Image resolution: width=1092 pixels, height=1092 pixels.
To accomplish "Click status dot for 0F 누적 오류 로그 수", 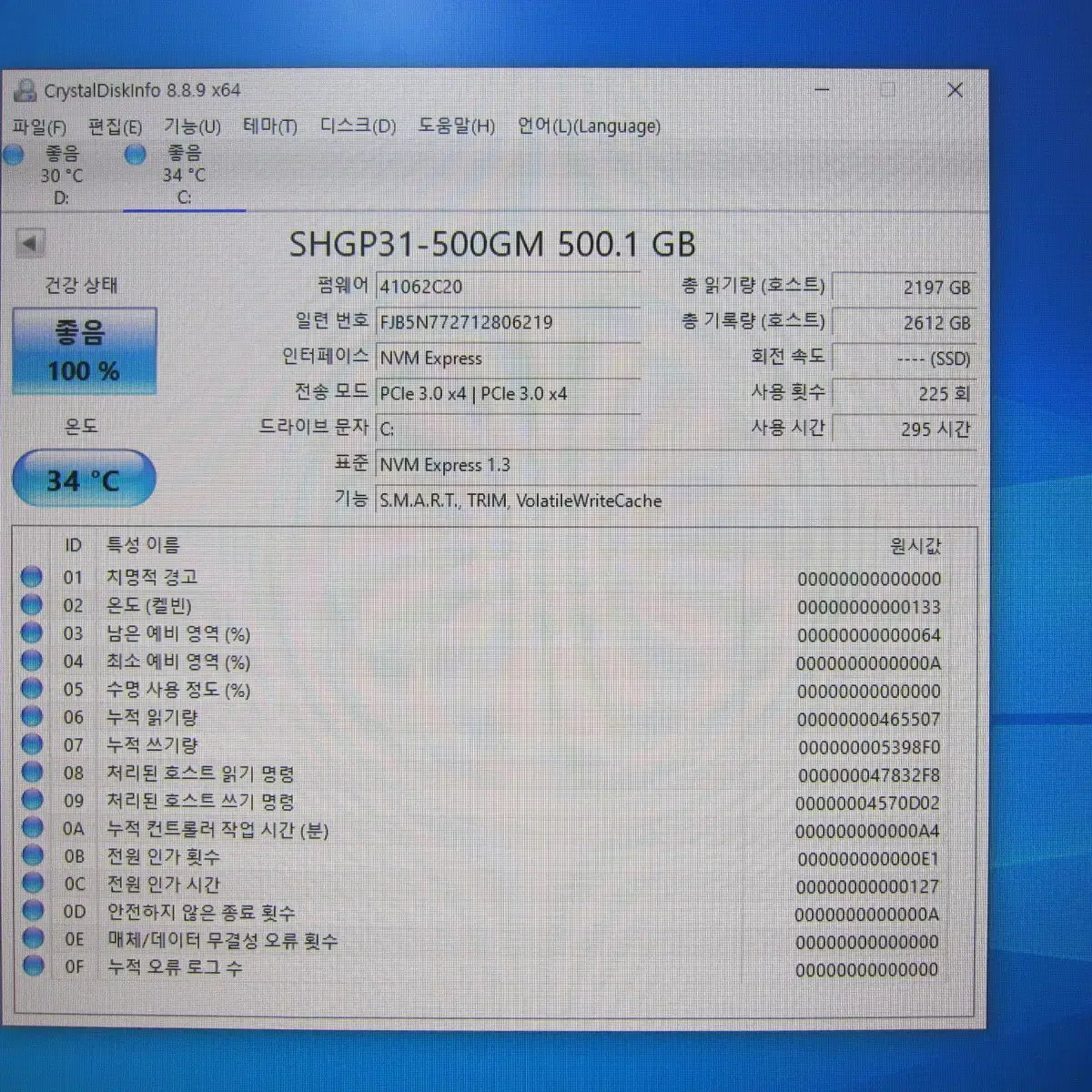I will click(34, 966).
